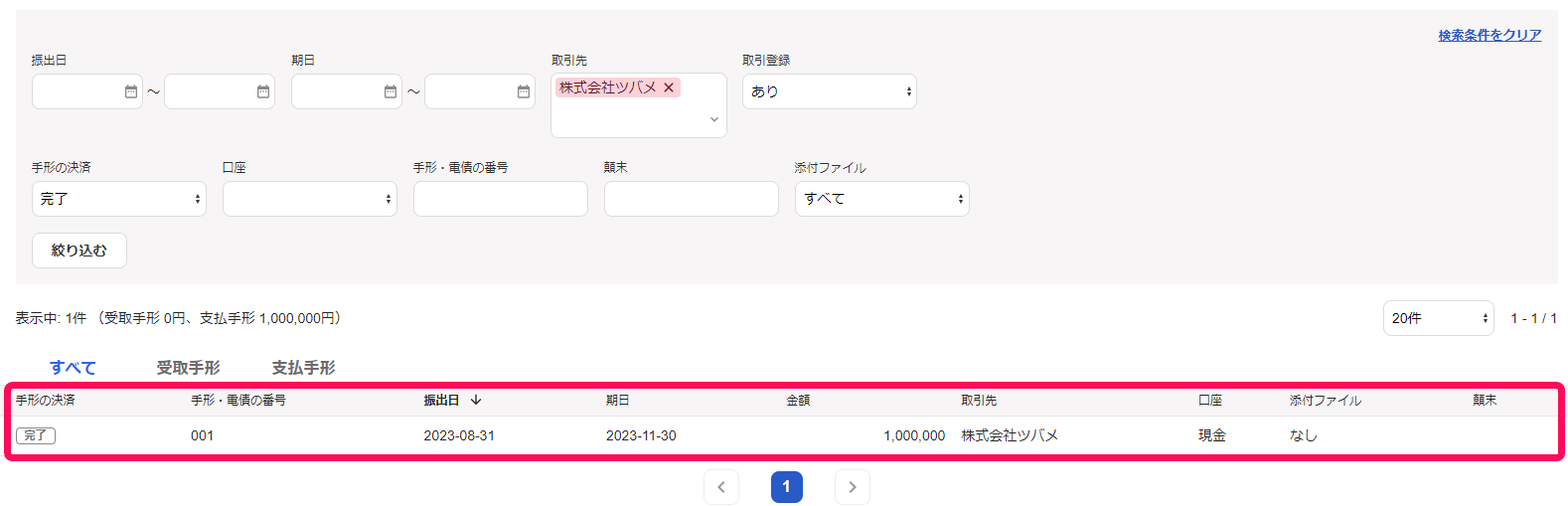Image resolution: width=1568 pixels, height=506 pixels.
Task: Click the 1,000,000 amount cell
Action: [x=914, y=435]
